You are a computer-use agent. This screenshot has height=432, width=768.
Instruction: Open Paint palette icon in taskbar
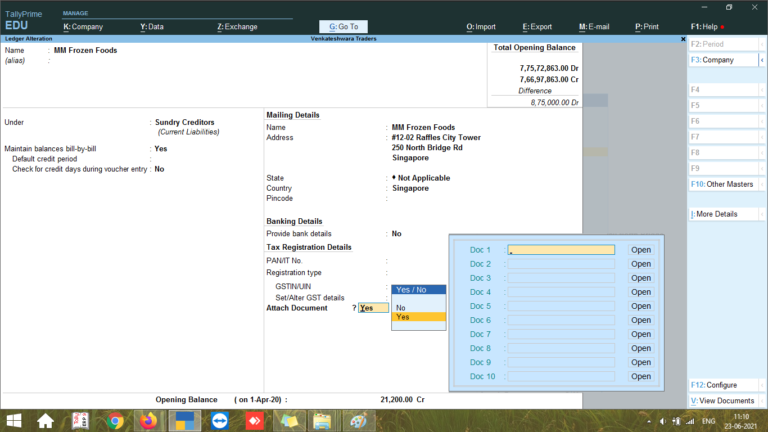pyautogui.click(x=359, y=421)
